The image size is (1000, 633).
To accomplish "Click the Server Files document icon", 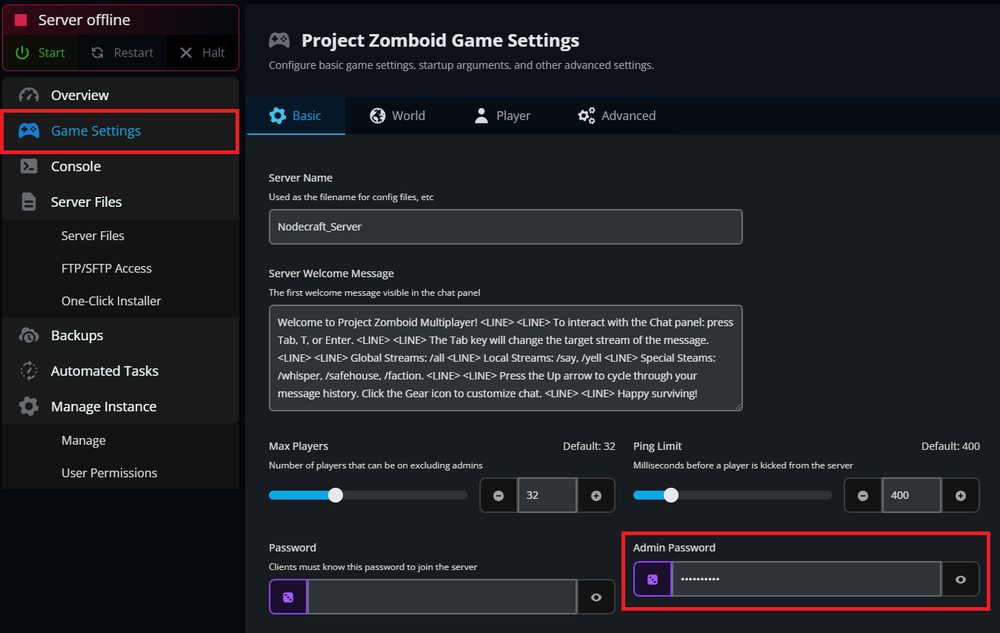I will click(29, 201).
